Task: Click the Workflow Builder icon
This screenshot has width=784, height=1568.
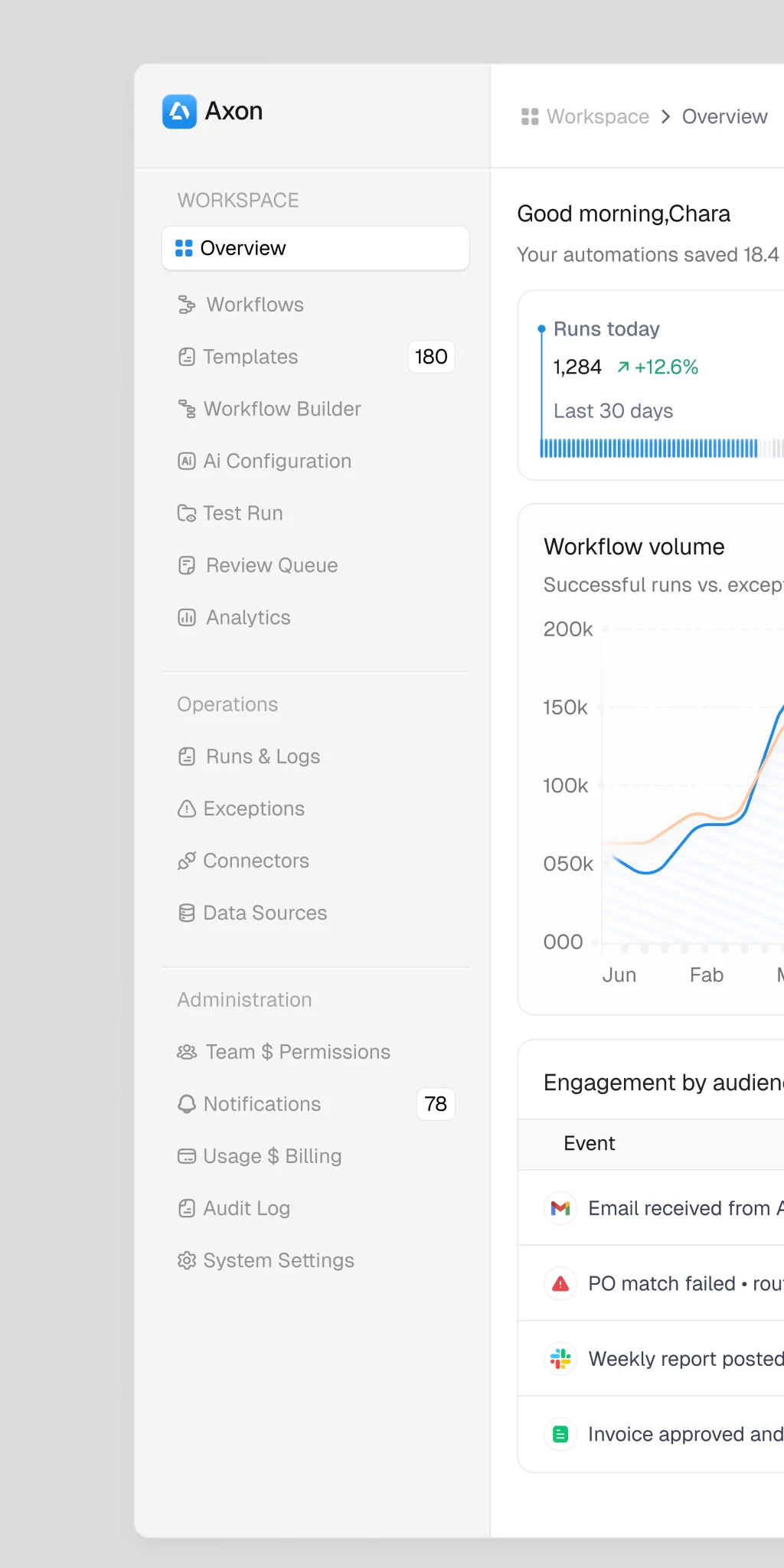Action: click(x=186, y=409)
